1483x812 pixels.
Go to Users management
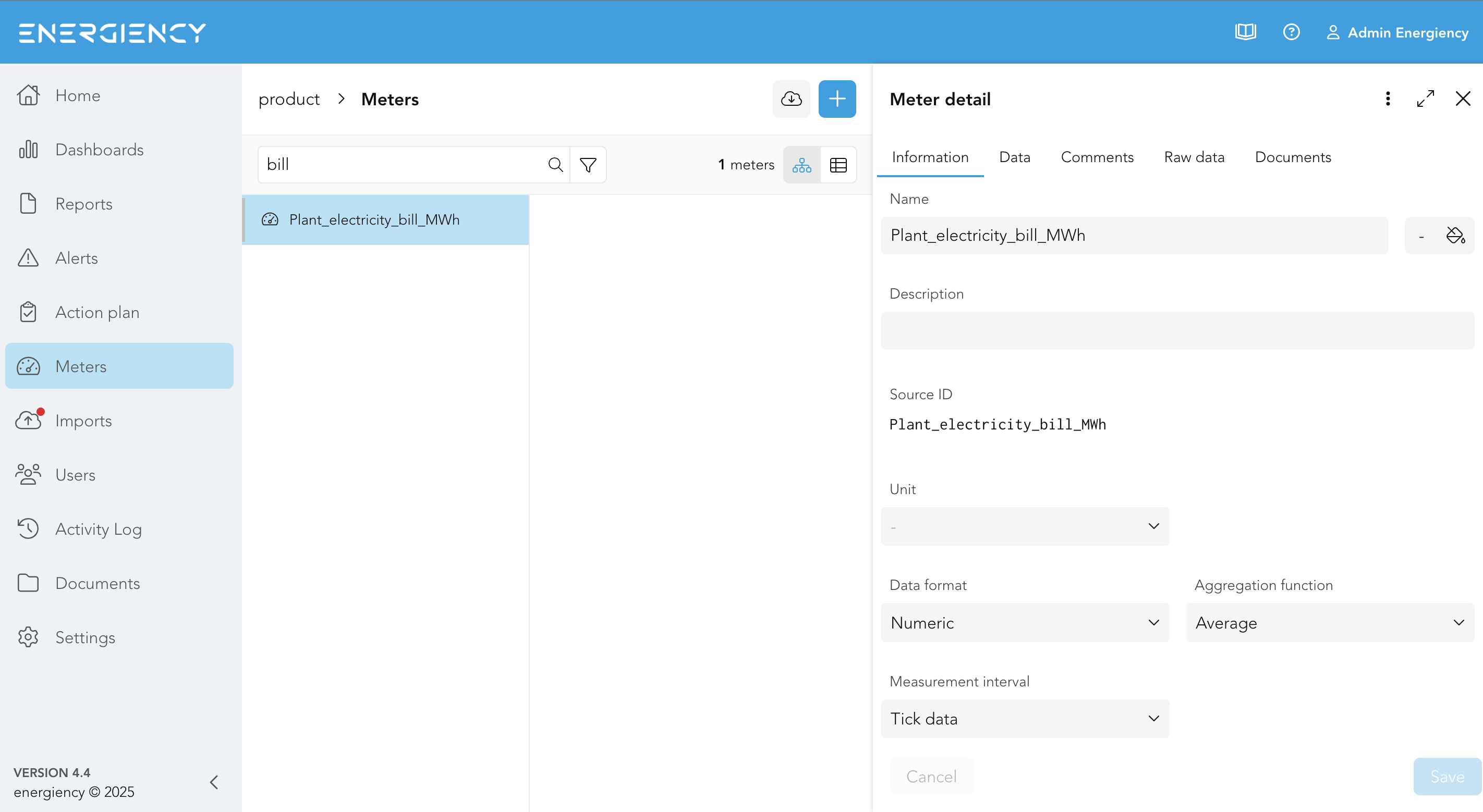point(119,474)
